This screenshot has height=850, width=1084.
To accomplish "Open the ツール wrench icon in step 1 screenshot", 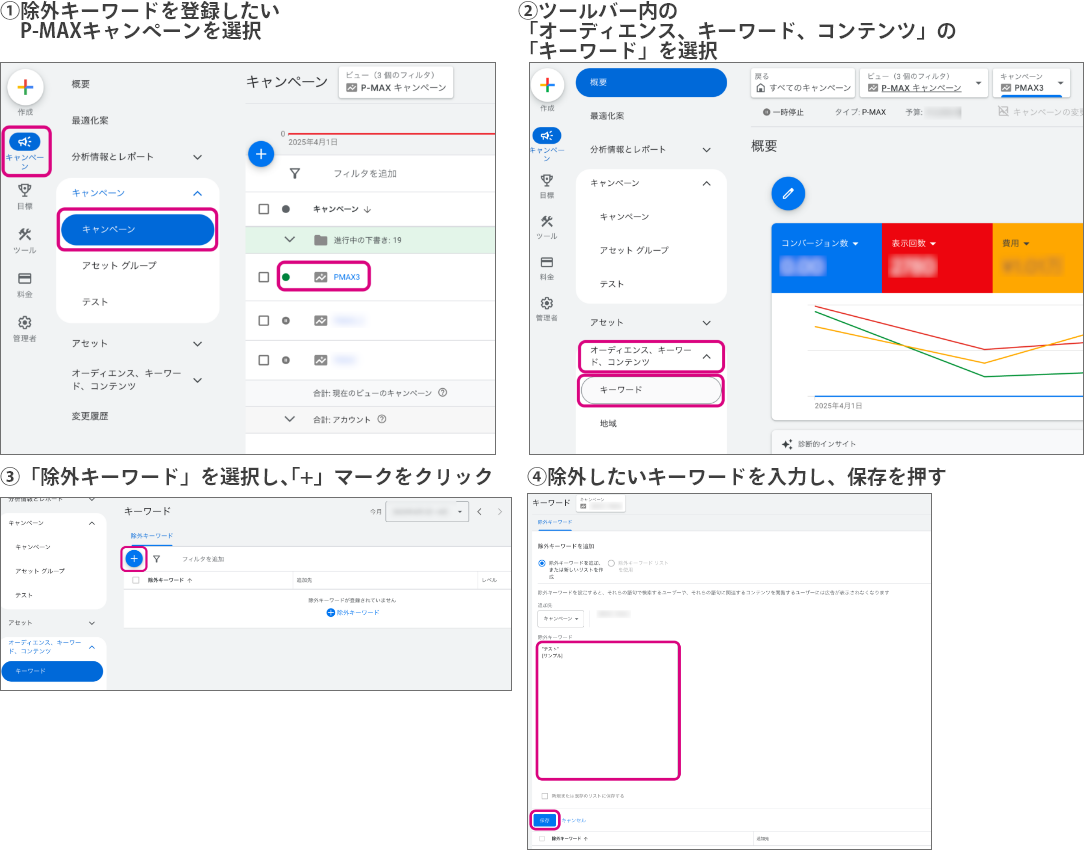I will coord(25,234).
